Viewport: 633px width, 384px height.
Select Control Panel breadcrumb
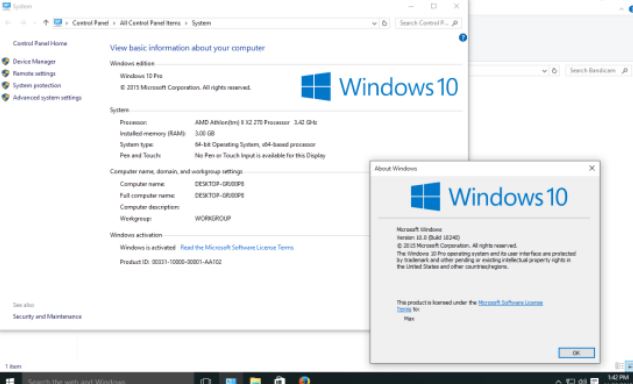point(90,23)
